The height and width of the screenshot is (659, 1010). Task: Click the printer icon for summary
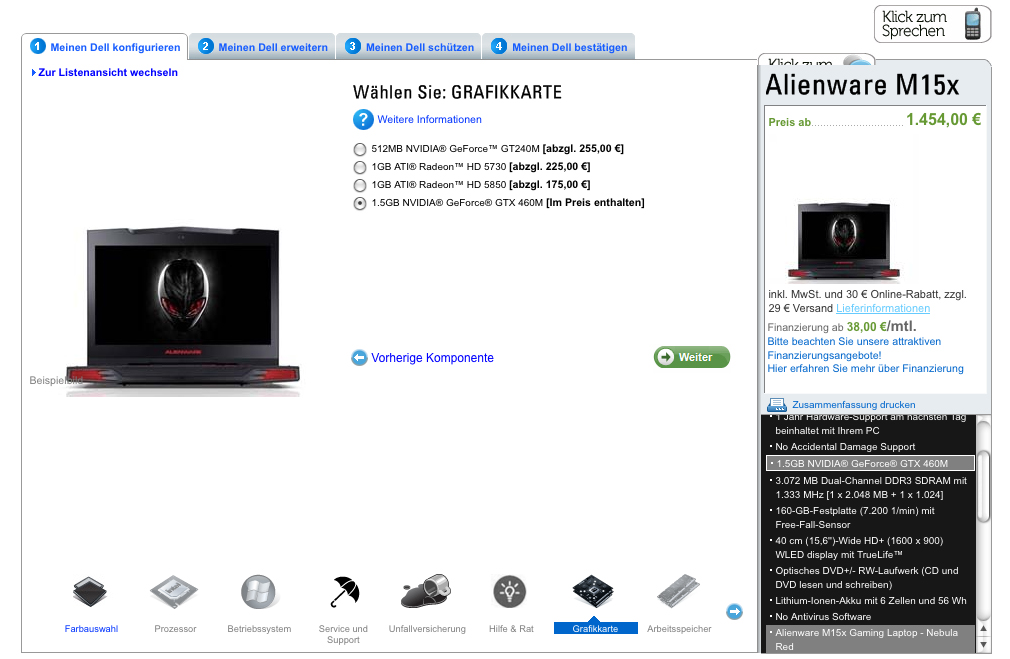(x=777, y=405)
